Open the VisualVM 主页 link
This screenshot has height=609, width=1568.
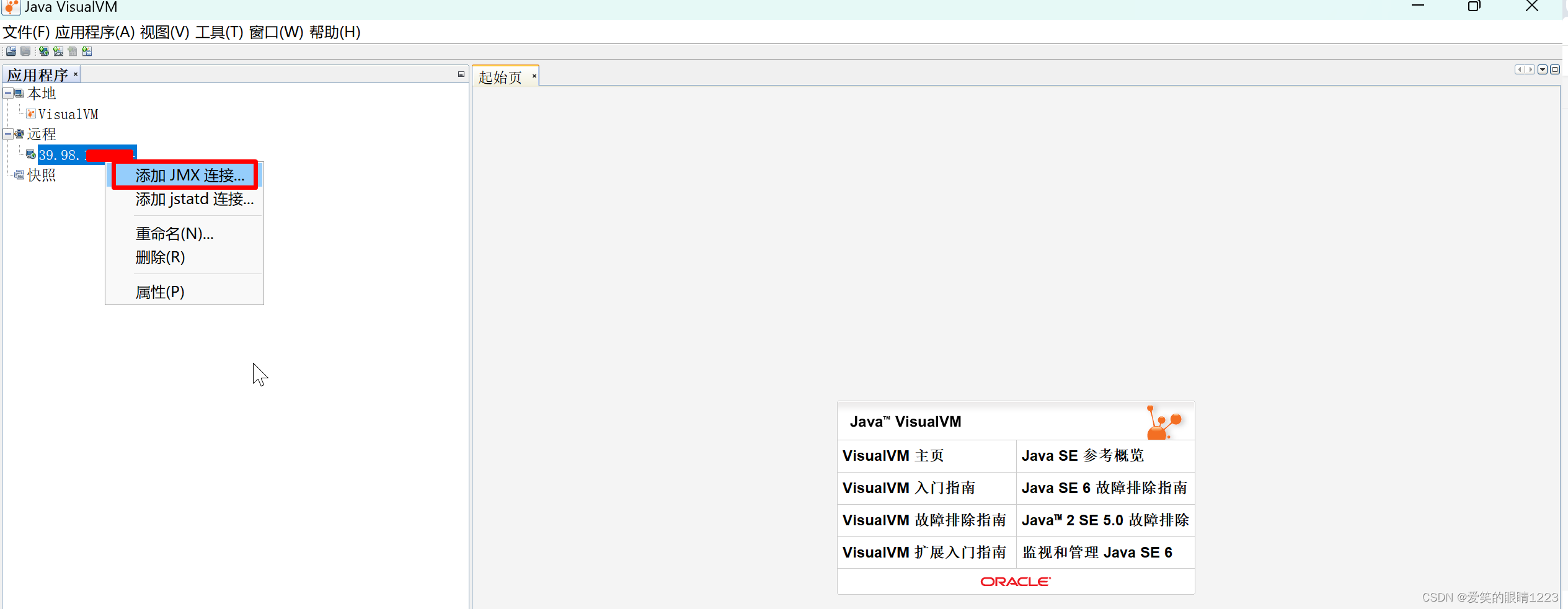pos(893,456)
